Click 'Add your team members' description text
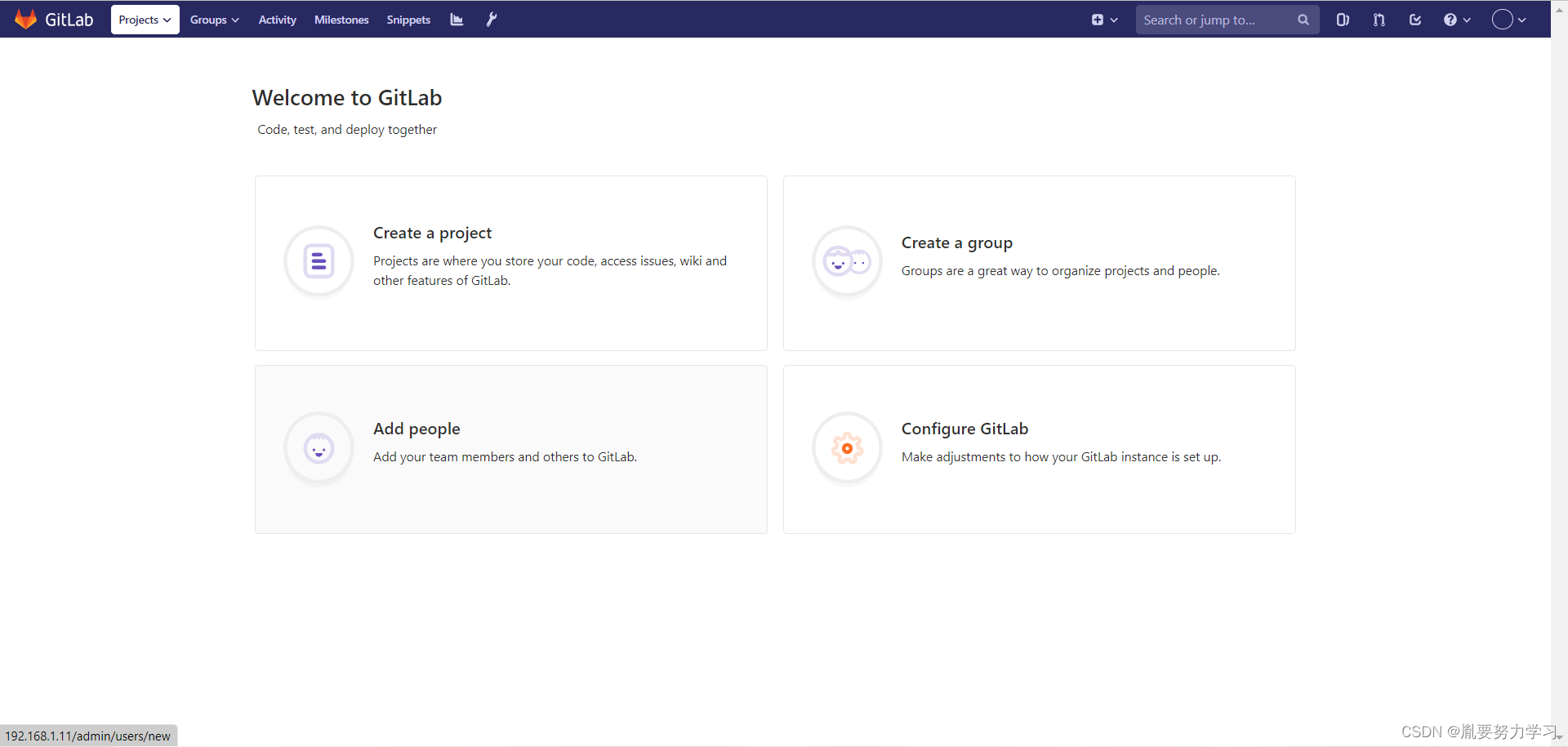 pyautogui.click(x=505, y=457)
